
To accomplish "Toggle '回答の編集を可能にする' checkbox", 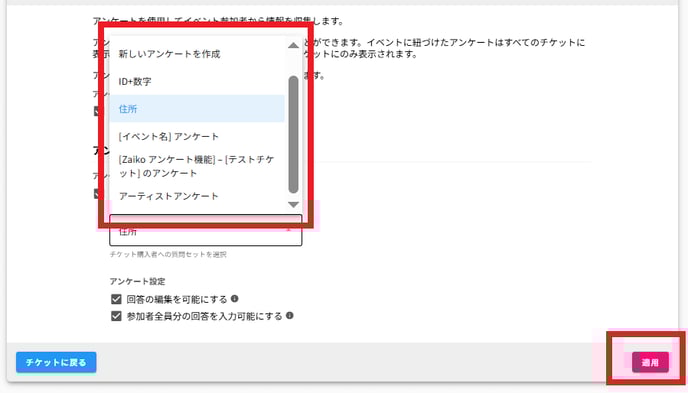I will click(116, 299).
